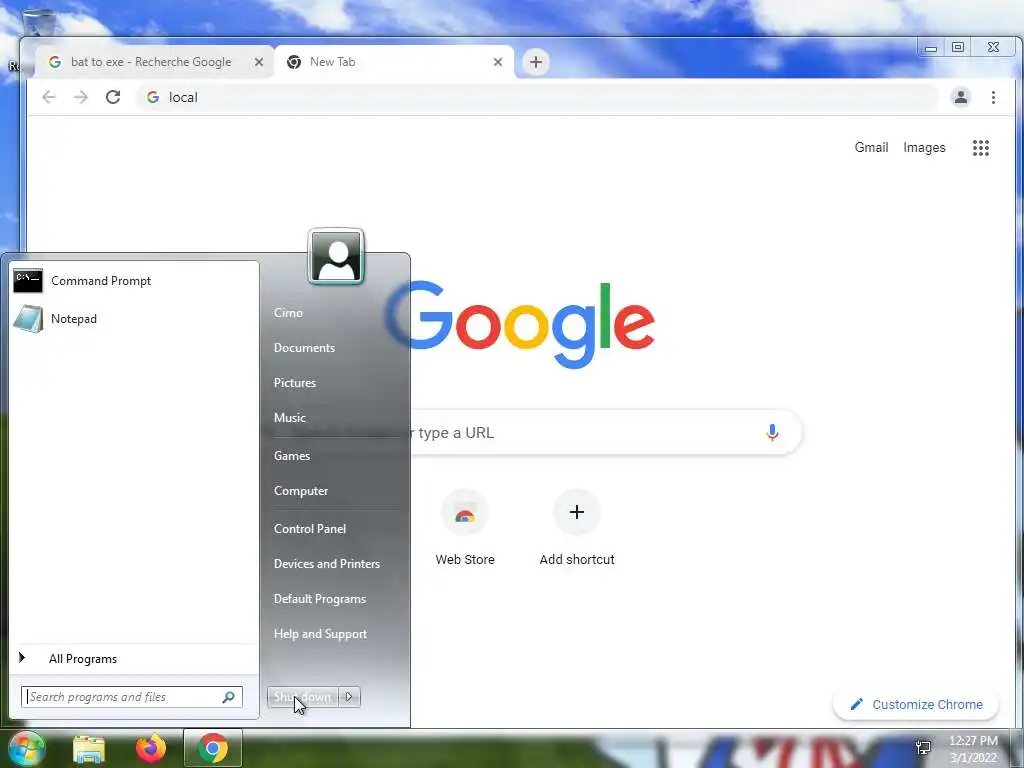1024x768 pixels.
Task: Open Web Store shortcut
Action: [x=465, y=528]
